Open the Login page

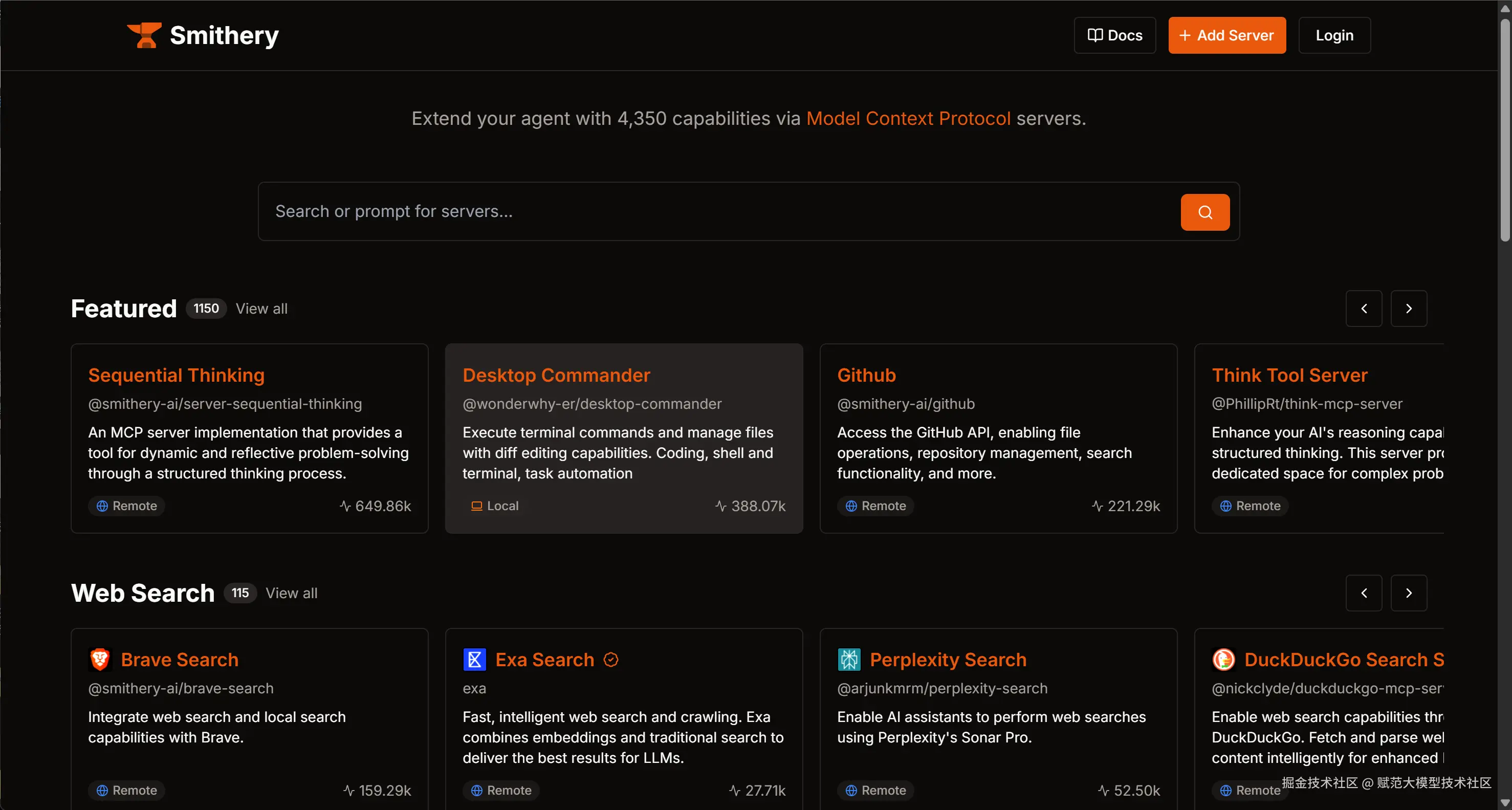(1334, 35)
